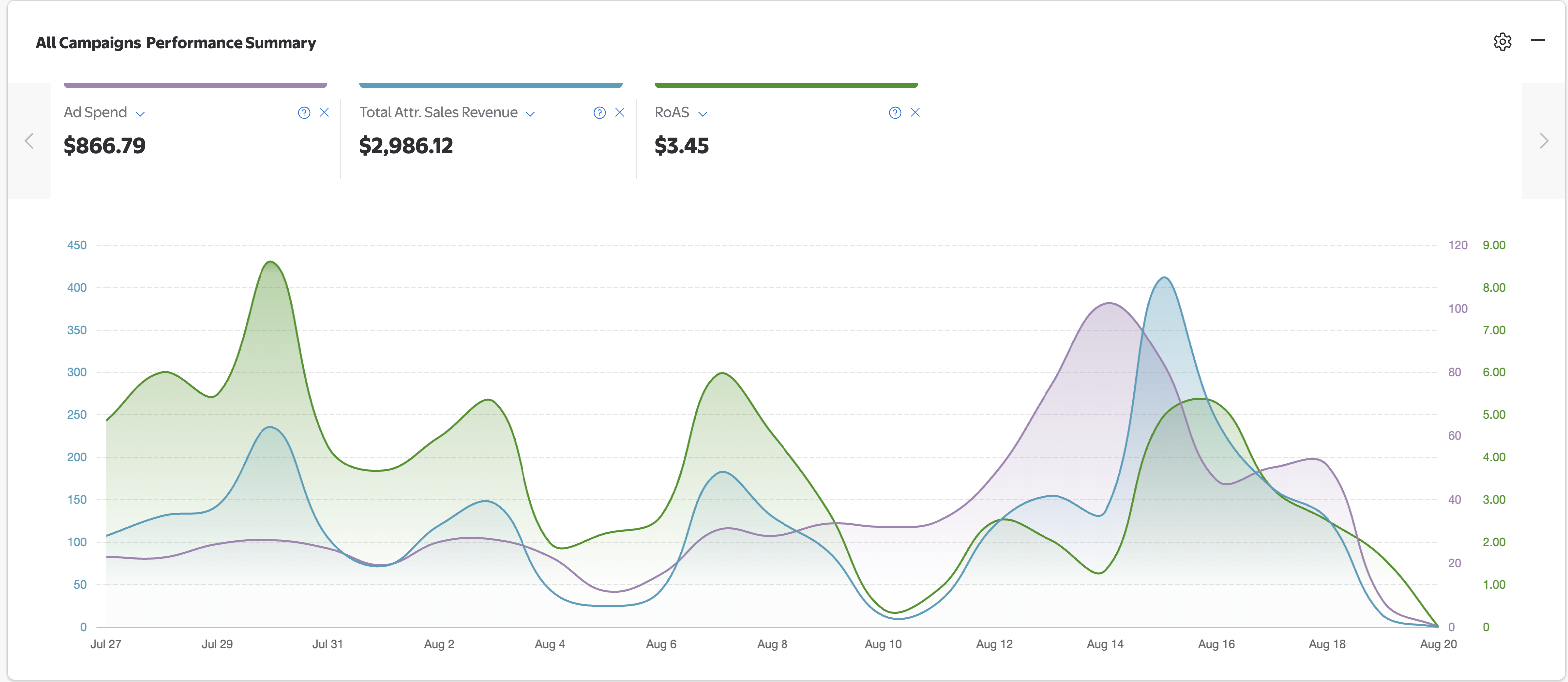
Task: Click the Aug 14 axis label
Action: [1105, 644]
